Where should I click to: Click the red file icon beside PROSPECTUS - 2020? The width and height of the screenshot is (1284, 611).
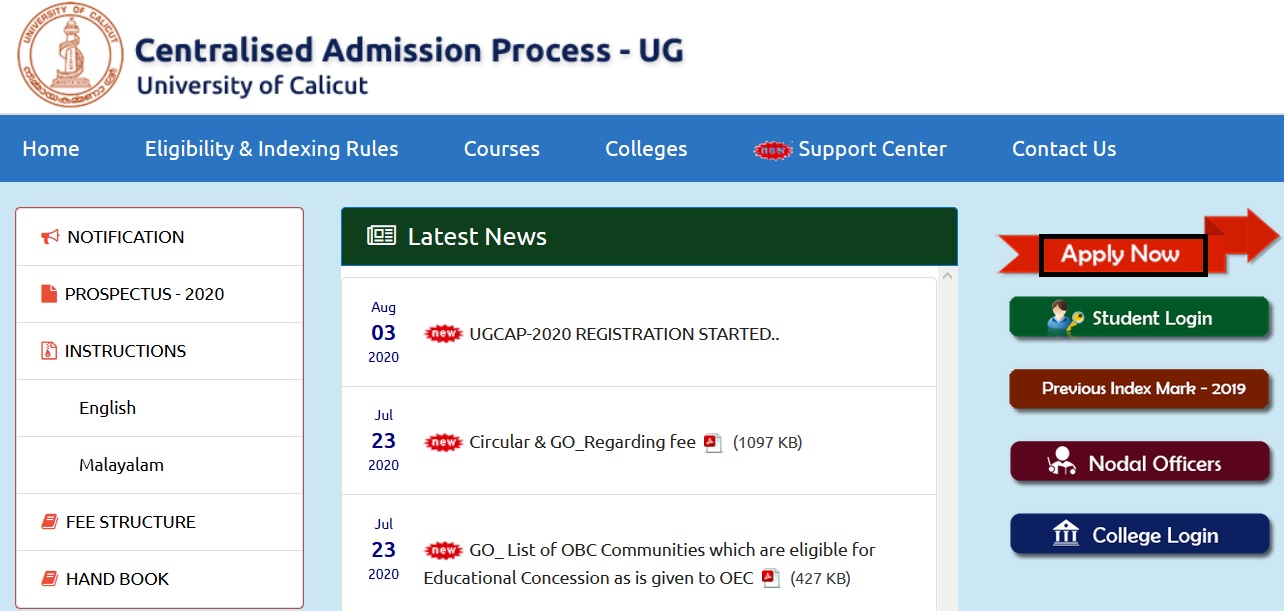[49, 294]
